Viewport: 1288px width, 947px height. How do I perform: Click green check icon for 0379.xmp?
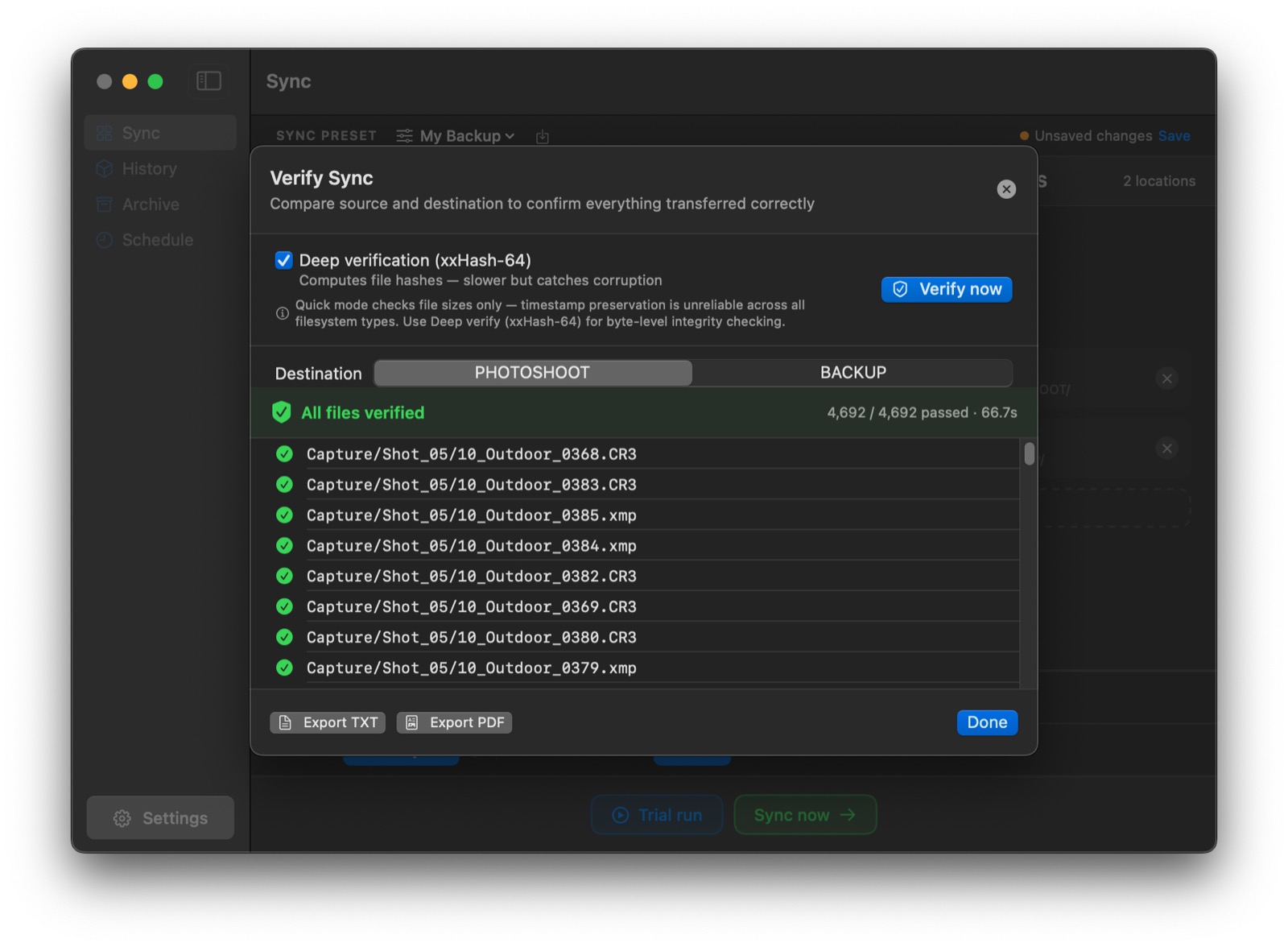click(284, 668)
